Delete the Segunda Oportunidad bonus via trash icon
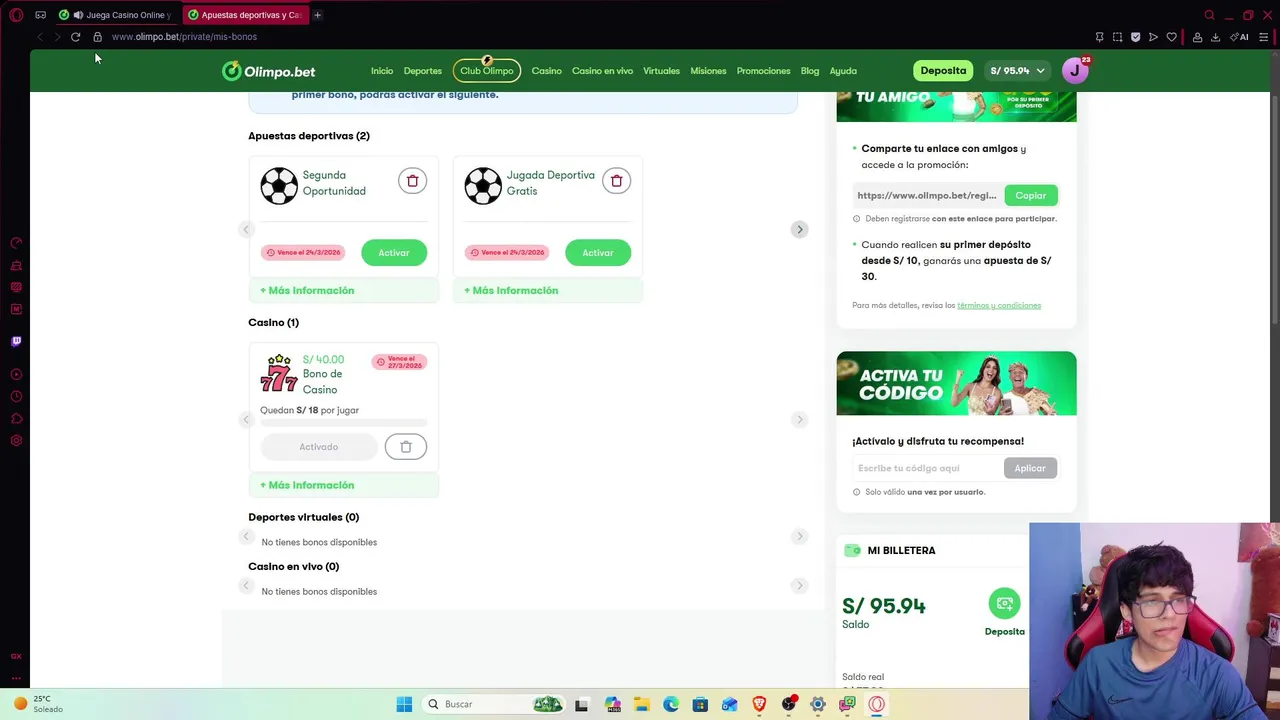Viewport: 1280px width, 720px height. [x=412, y=181]
